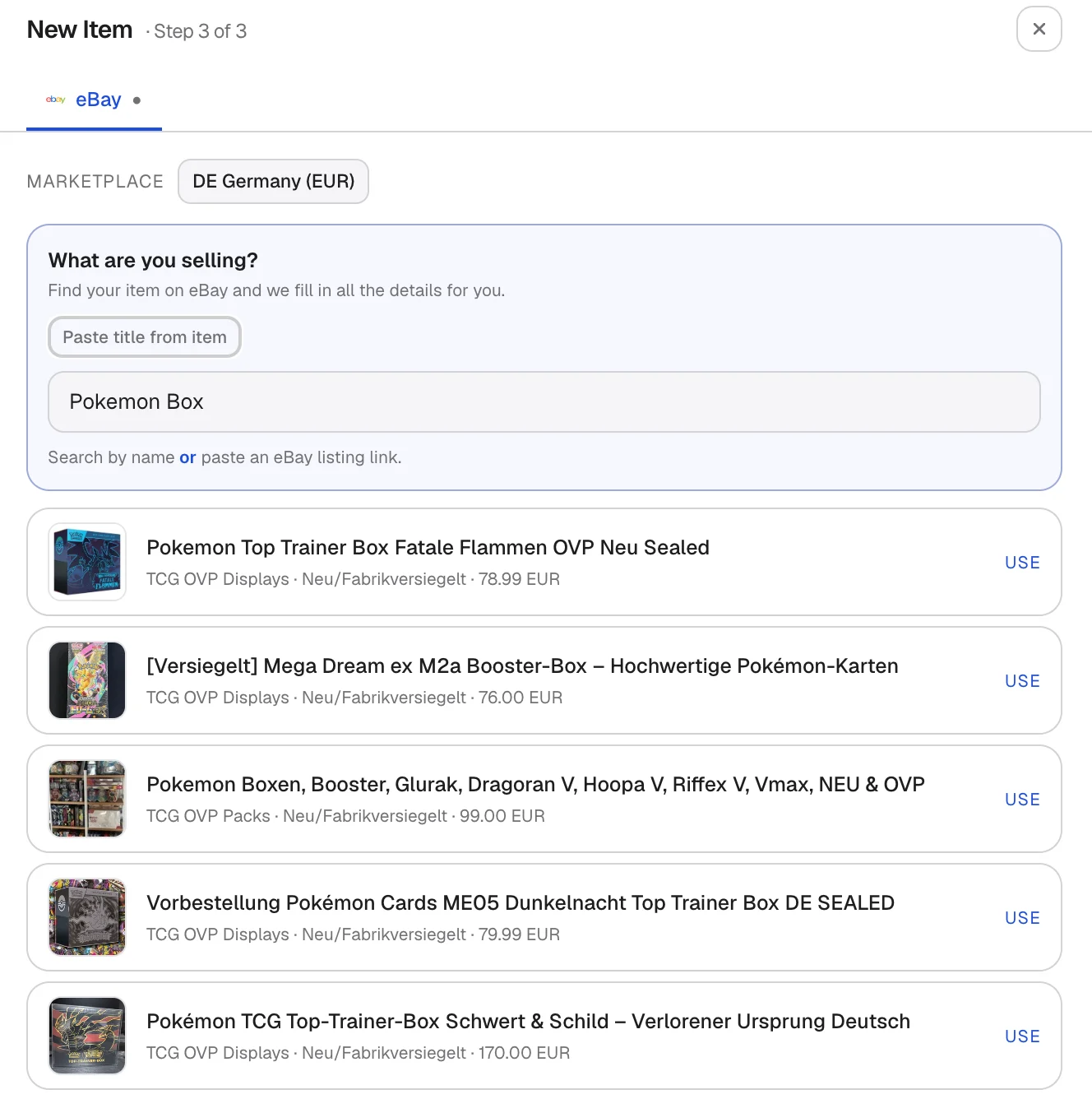Click the 'New Item' dialog title
This screenshot has height=1099, width=1092.
tap(80, 30)
